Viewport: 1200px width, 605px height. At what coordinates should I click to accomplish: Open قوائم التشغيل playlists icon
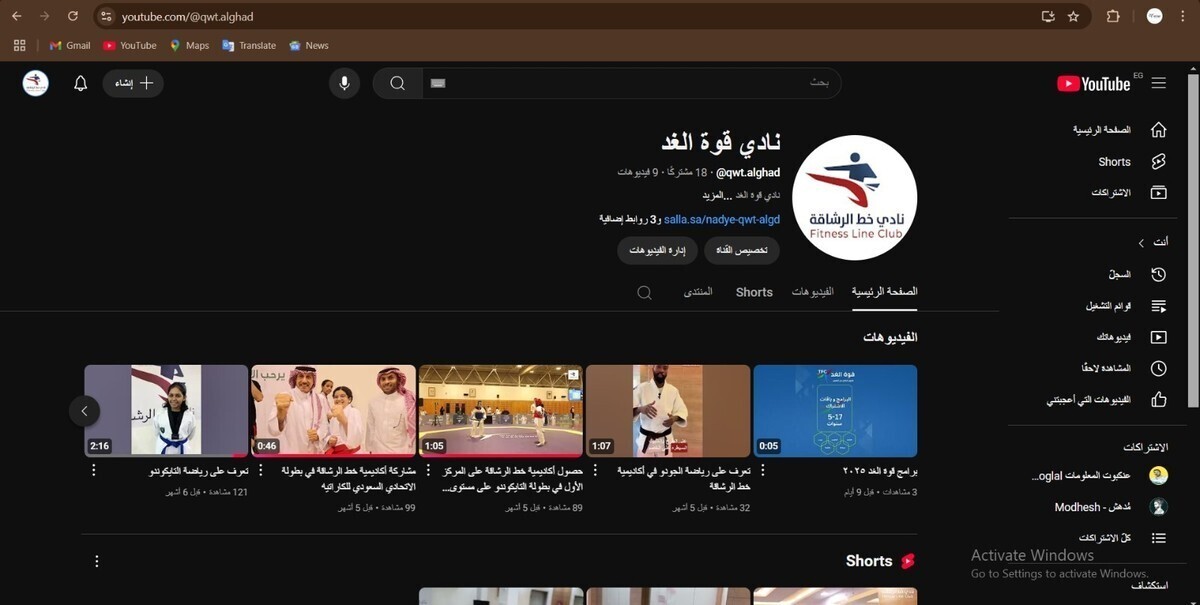coord(1158,305)
